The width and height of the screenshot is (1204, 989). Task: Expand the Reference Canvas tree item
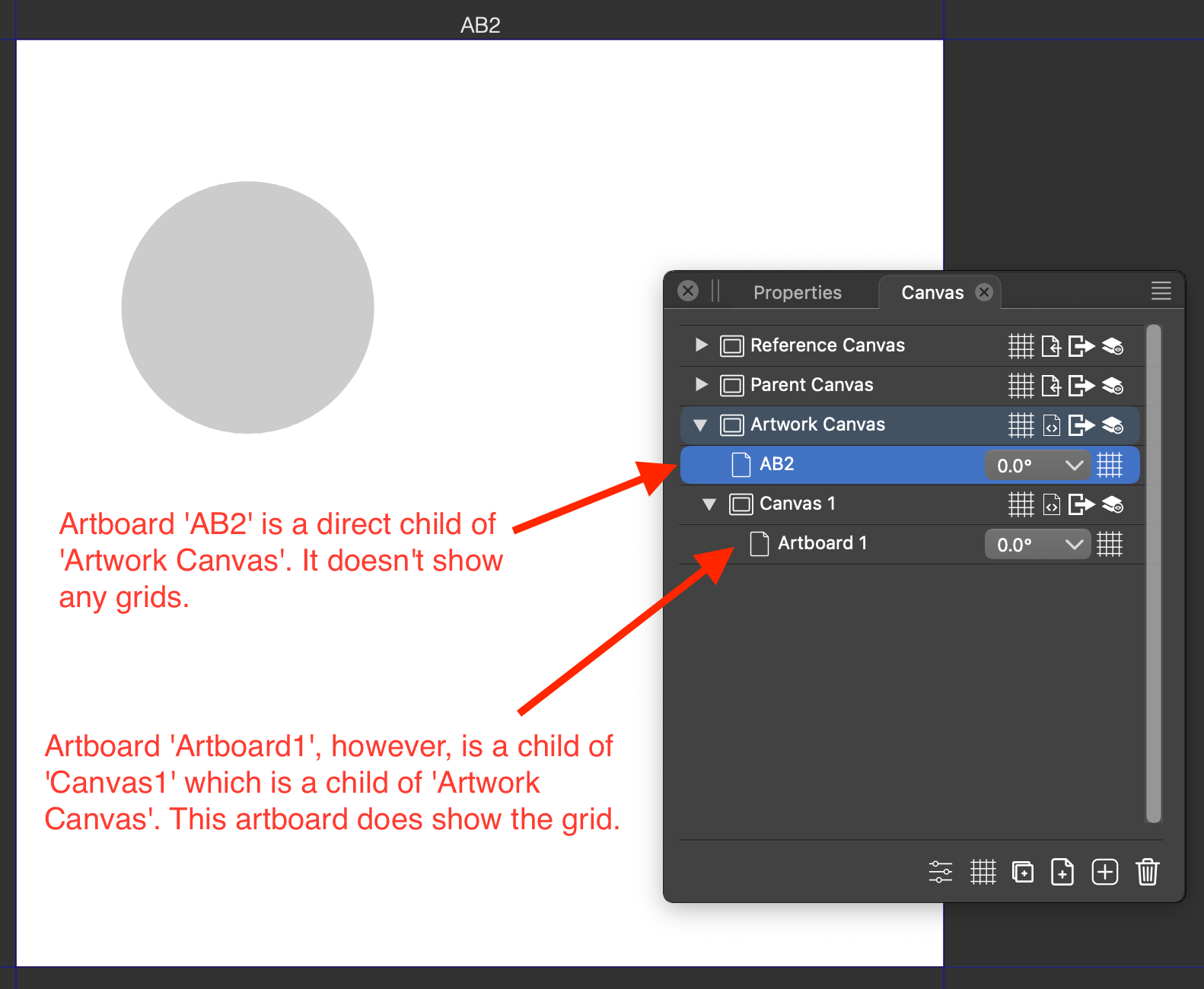click(701, 345)
